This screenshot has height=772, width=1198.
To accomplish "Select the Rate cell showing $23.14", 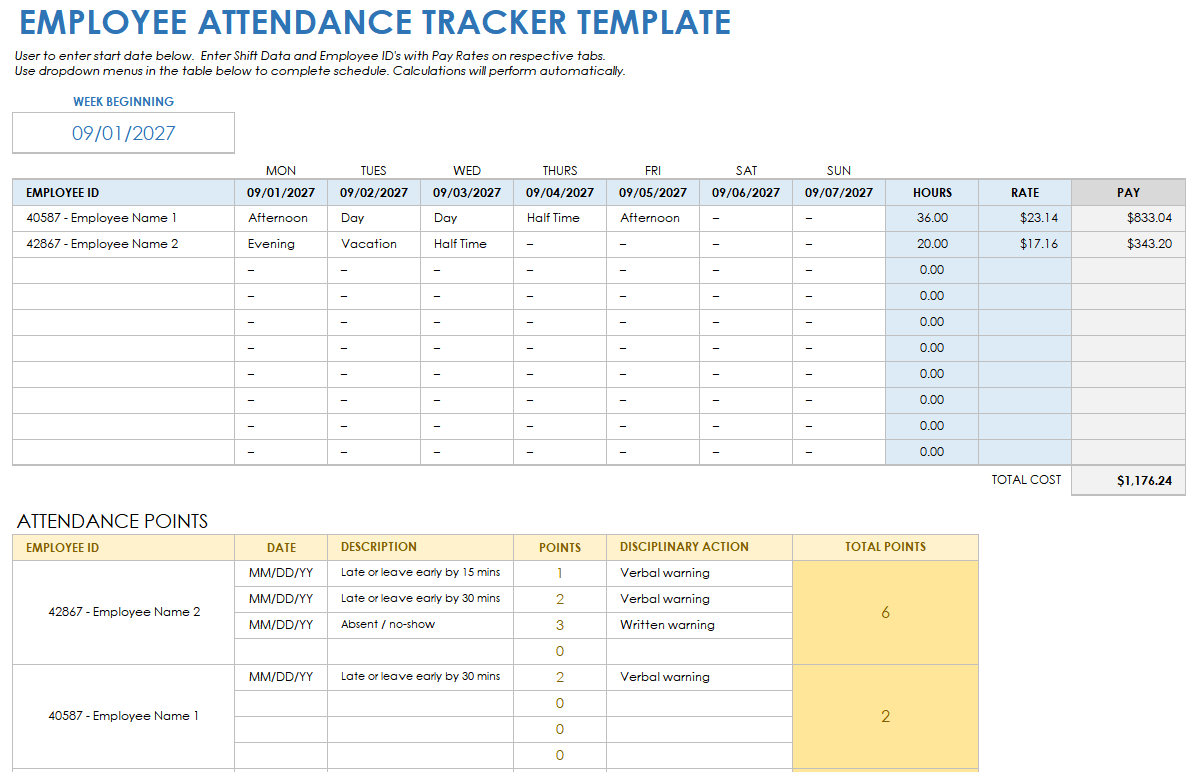I will [1024, 217].
